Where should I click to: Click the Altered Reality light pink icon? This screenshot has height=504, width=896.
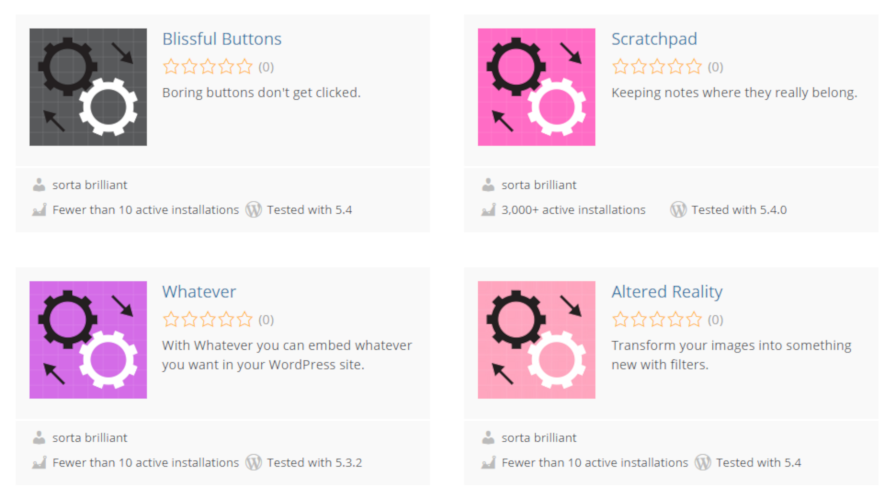[537, 340]
